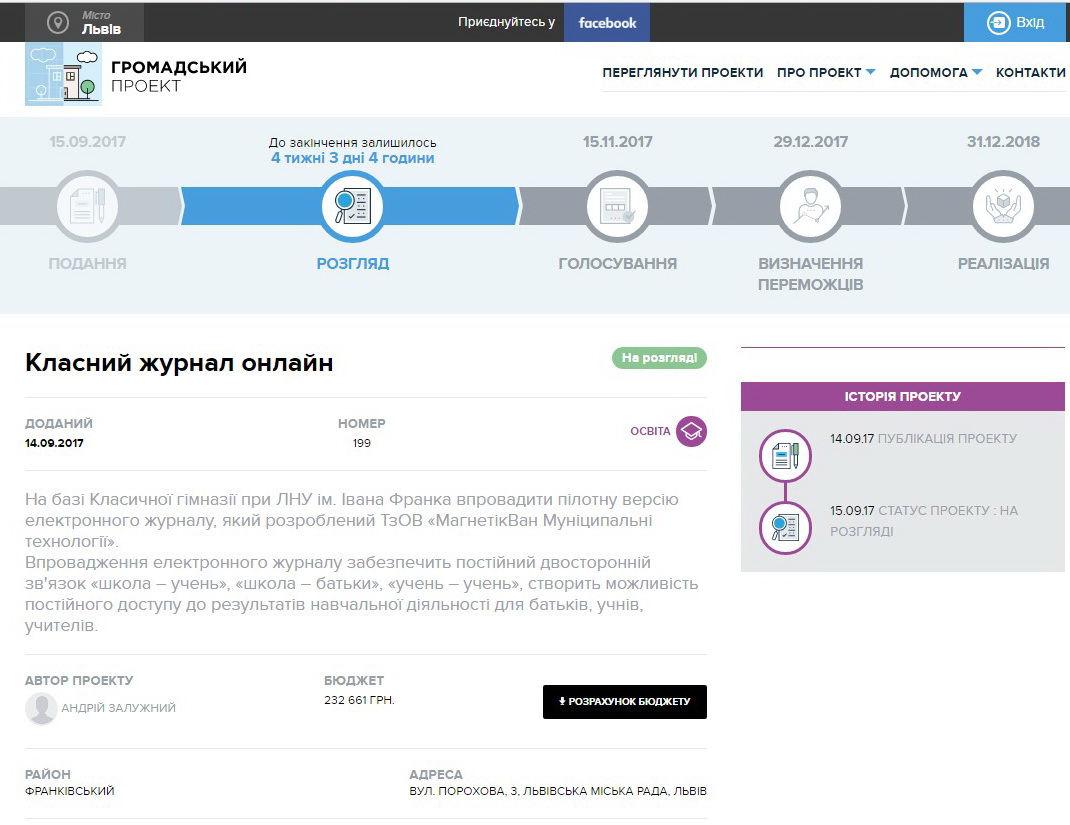Expand the Про проект dropdown menu
The height and width of the screenshot is (825, 1070).
point(825,72)
